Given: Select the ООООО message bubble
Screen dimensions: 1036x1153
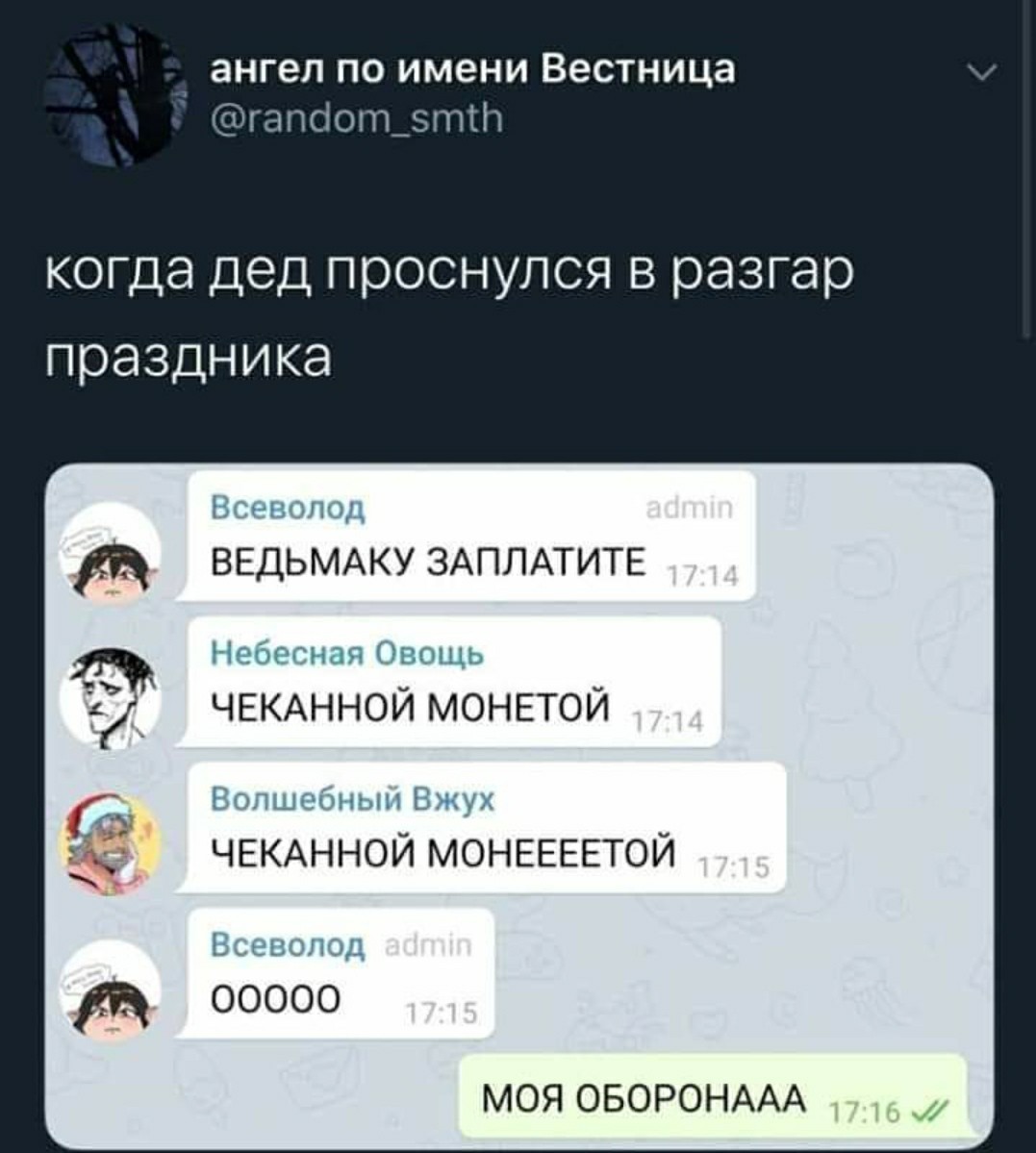Looking at the screenshot, I should click(337, 973).
